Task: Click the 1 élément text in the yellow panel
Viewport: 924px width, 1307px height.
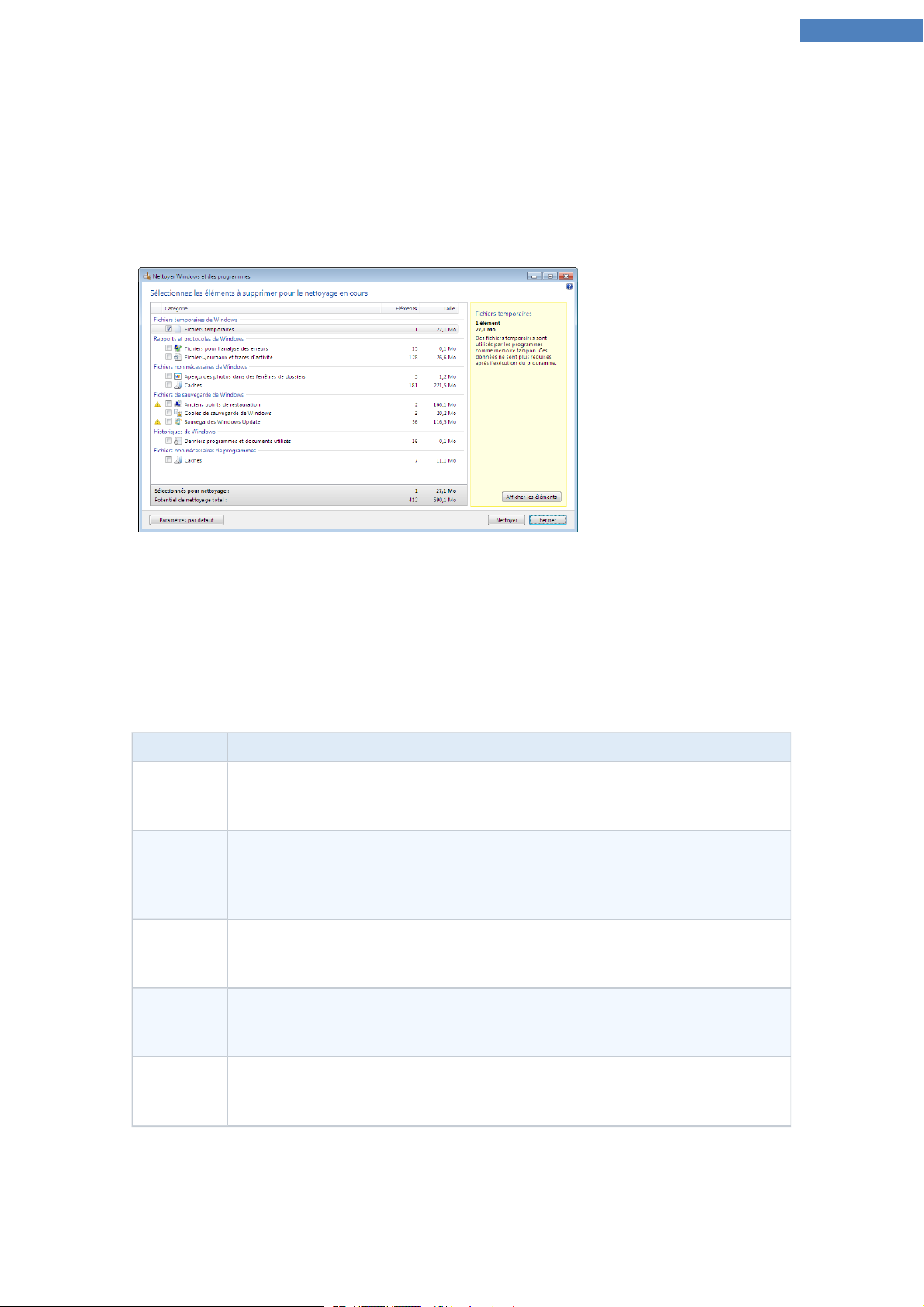Action: click(488, 323)
